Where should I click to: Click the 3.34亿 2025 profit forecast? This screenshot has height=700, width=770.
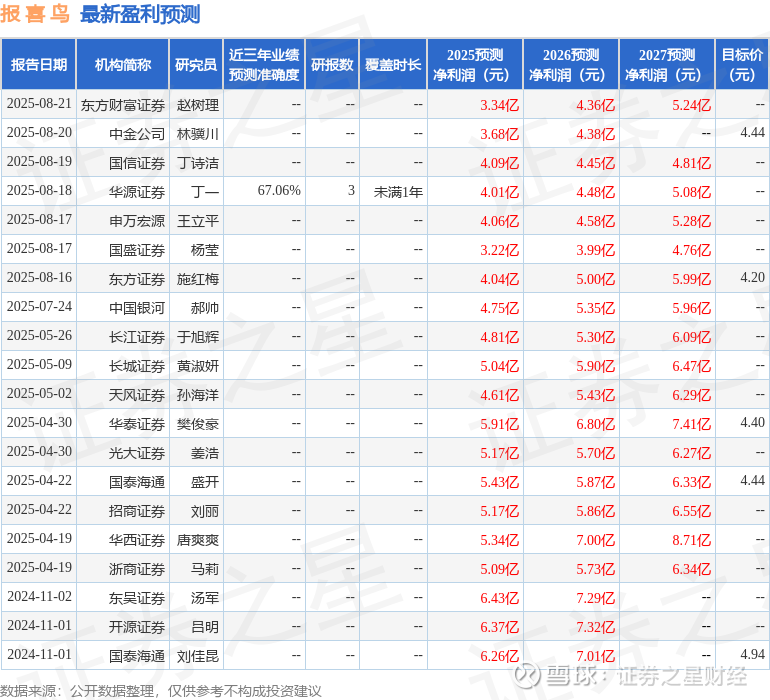coord(499,105)
